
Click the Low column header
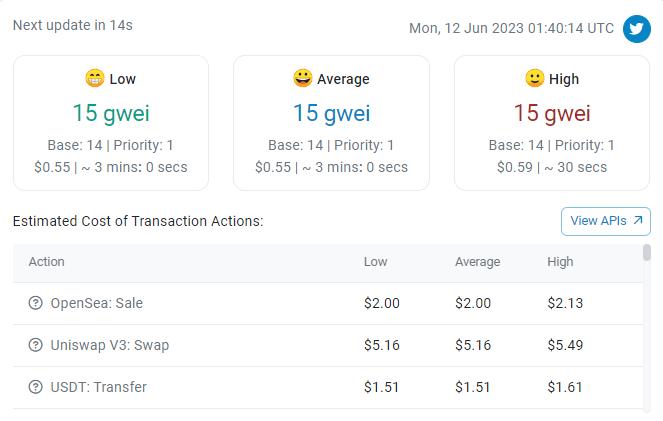tap(375, 262)
